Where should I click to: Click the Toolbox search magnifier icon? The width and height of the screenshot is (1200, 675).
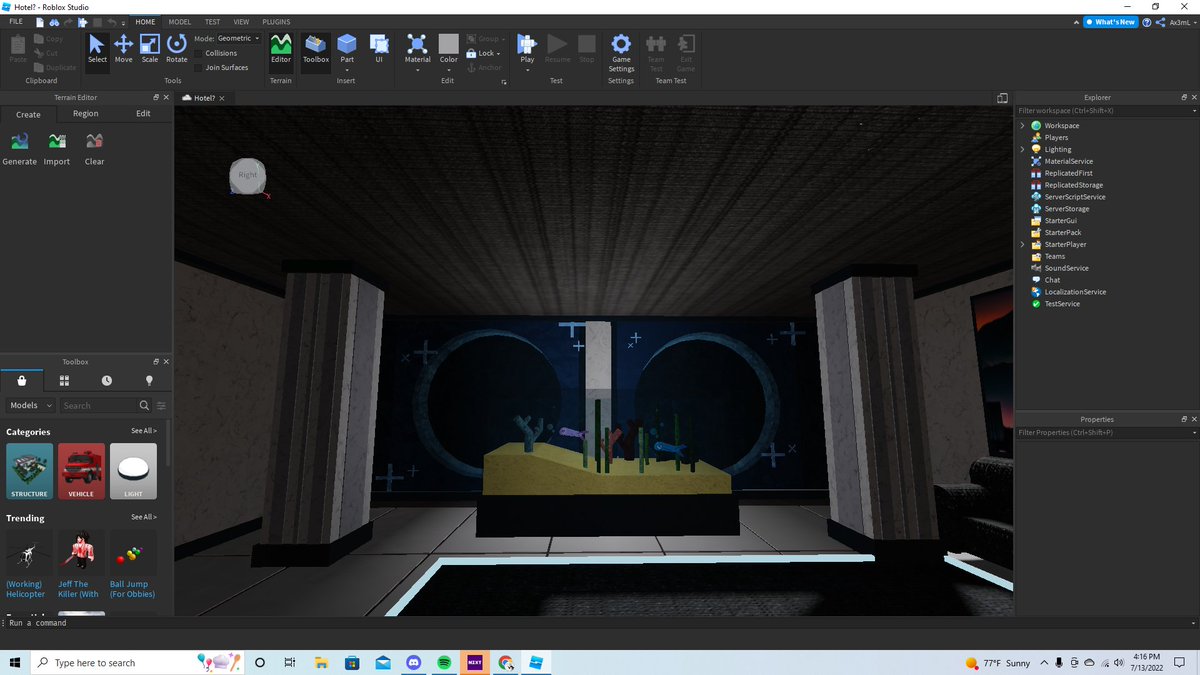145,405
